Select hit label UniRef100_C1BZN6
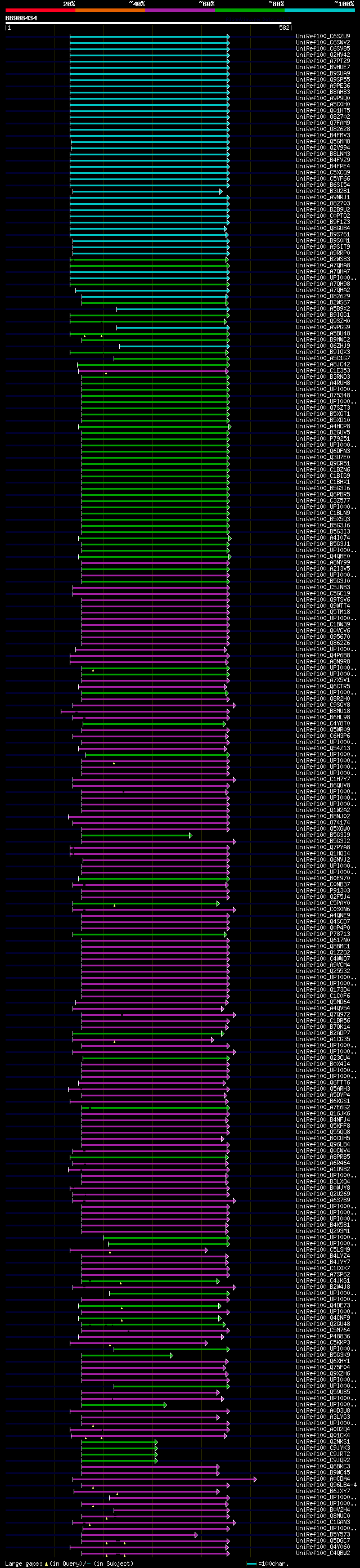This screenshot has width=360, height=1568. coord(323,469)
